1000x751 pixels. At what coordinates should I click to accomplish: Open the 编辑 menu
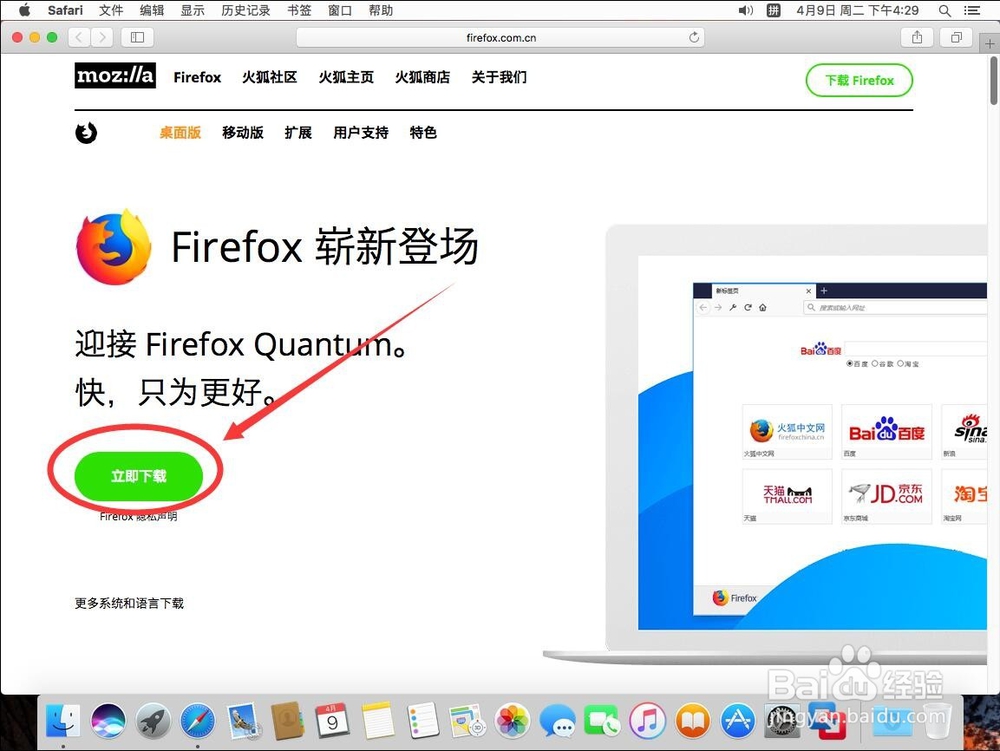point(152,10)
